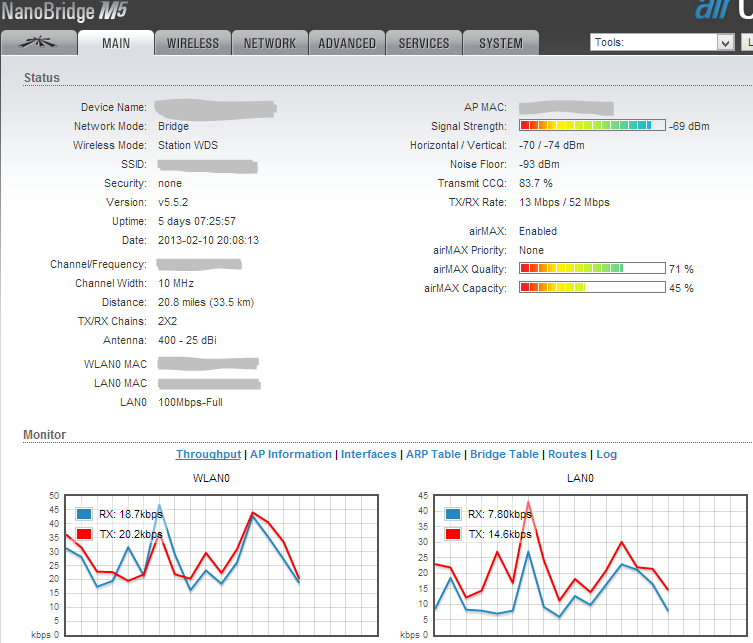753x643 pixels.
Task: Select LAN0 speed '100Mbps-Full'
Action: (191, 402)
